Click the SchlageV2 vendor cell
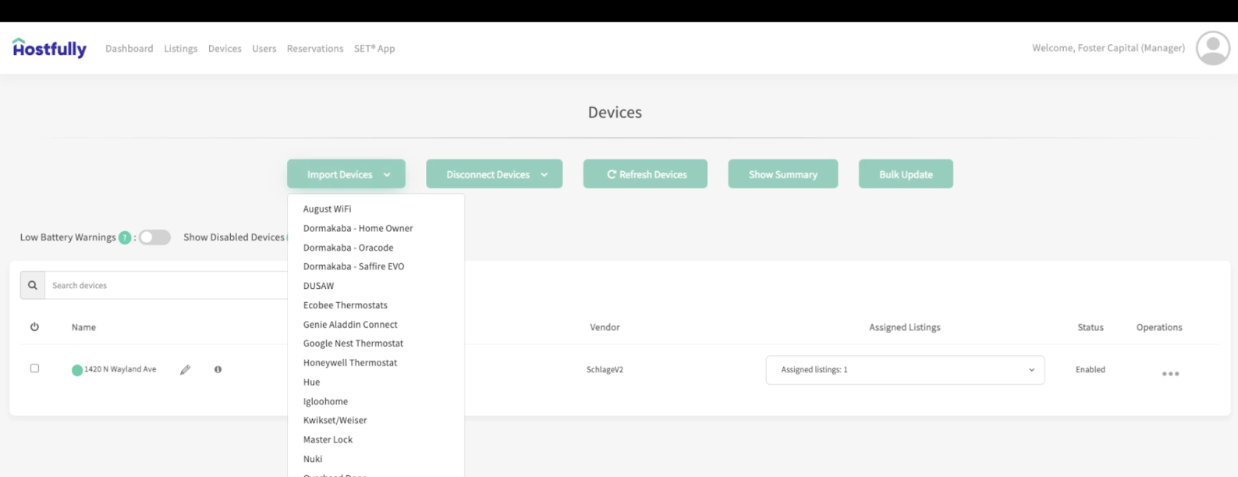 click(x=605, y=370)
